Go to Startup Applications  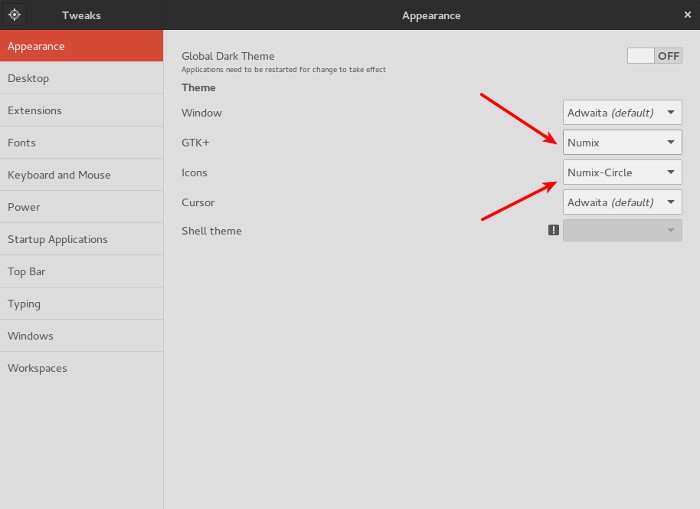coord(81,239)
